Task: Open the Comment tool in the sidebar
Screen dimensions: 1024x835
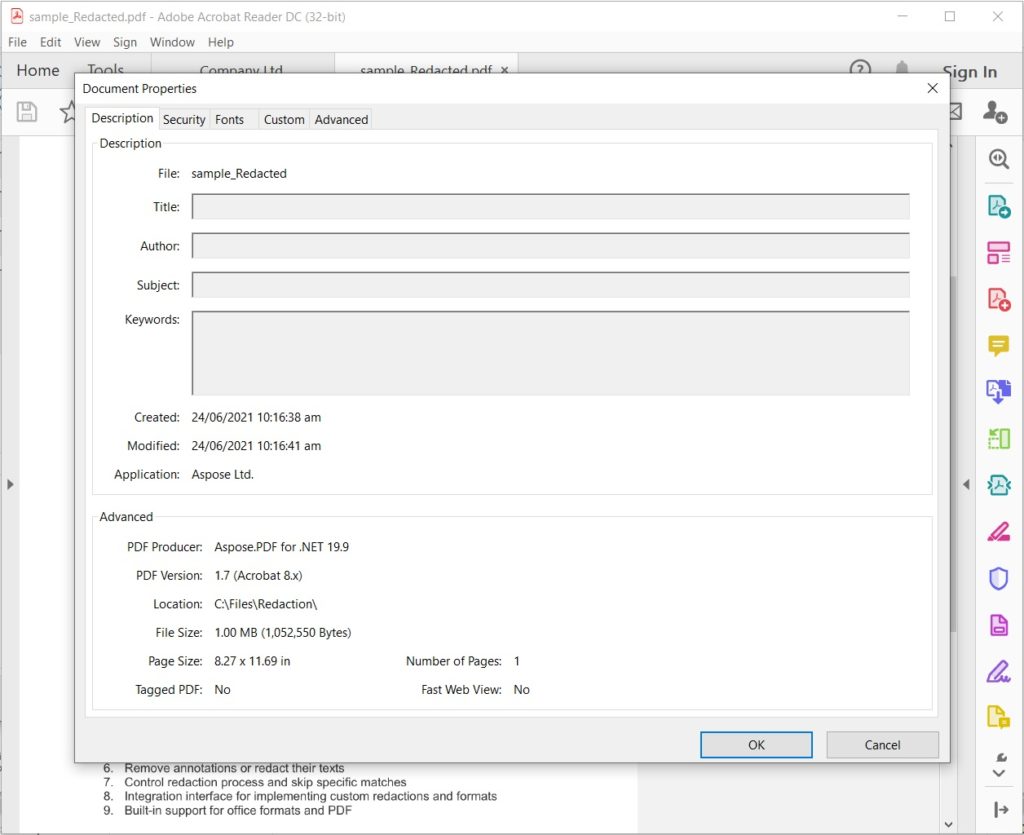Action: tap(998, 345)
